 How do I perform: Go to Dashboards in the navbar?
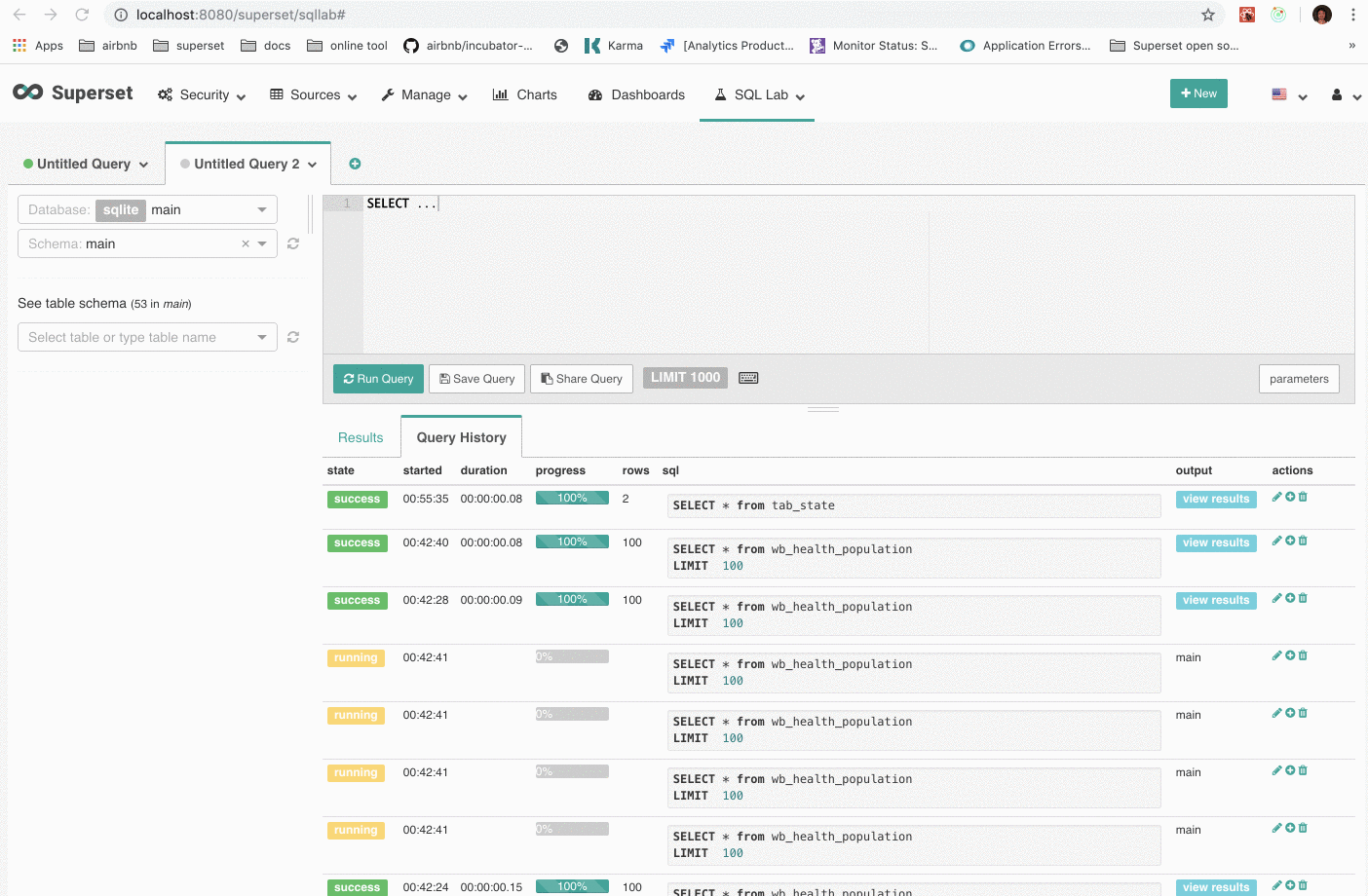click(x=637, y=94)
